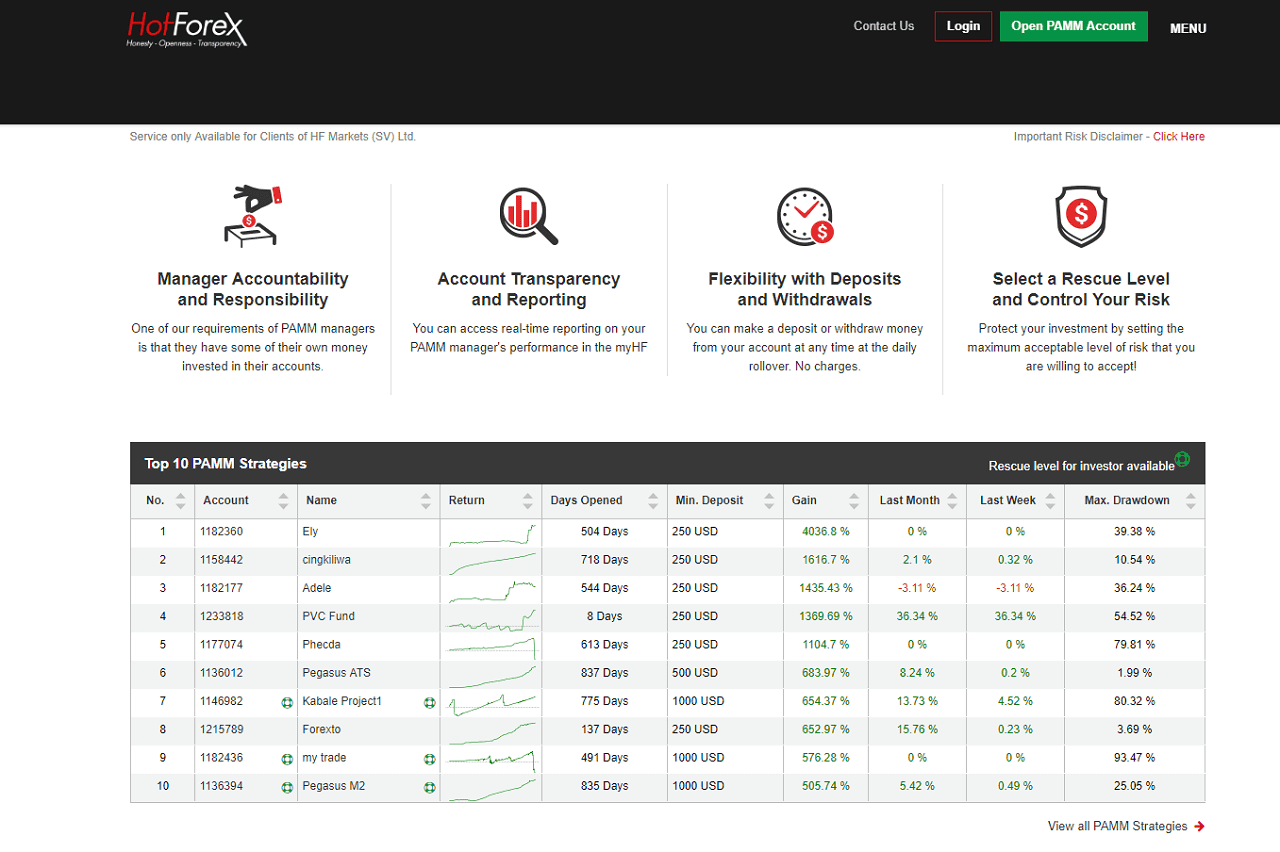Click red arrow after View all PAMM Strategies

click(x=1199, y=826)
